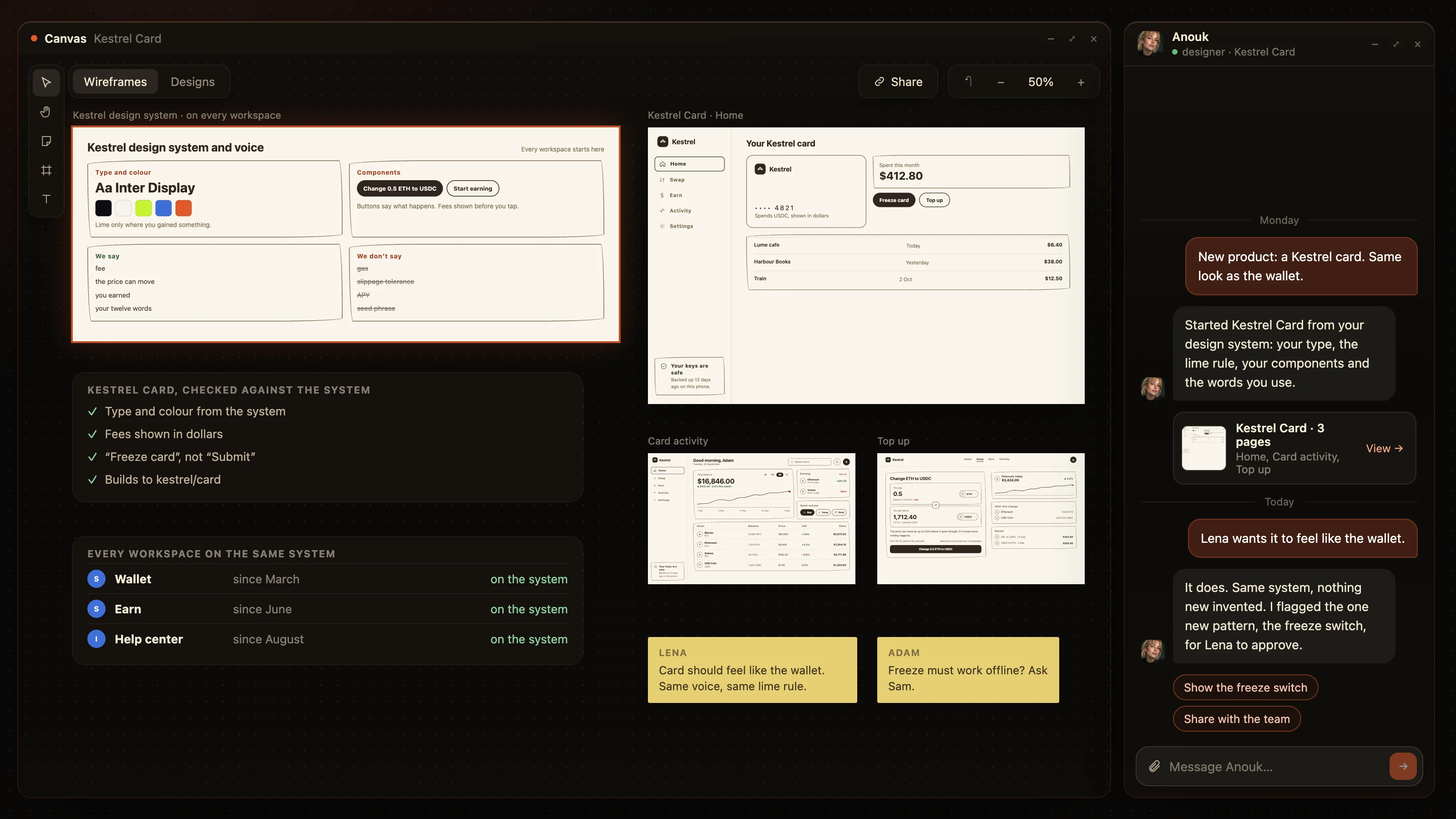Click the Share button
1456x819 pixels.
[x=898, y=82]
